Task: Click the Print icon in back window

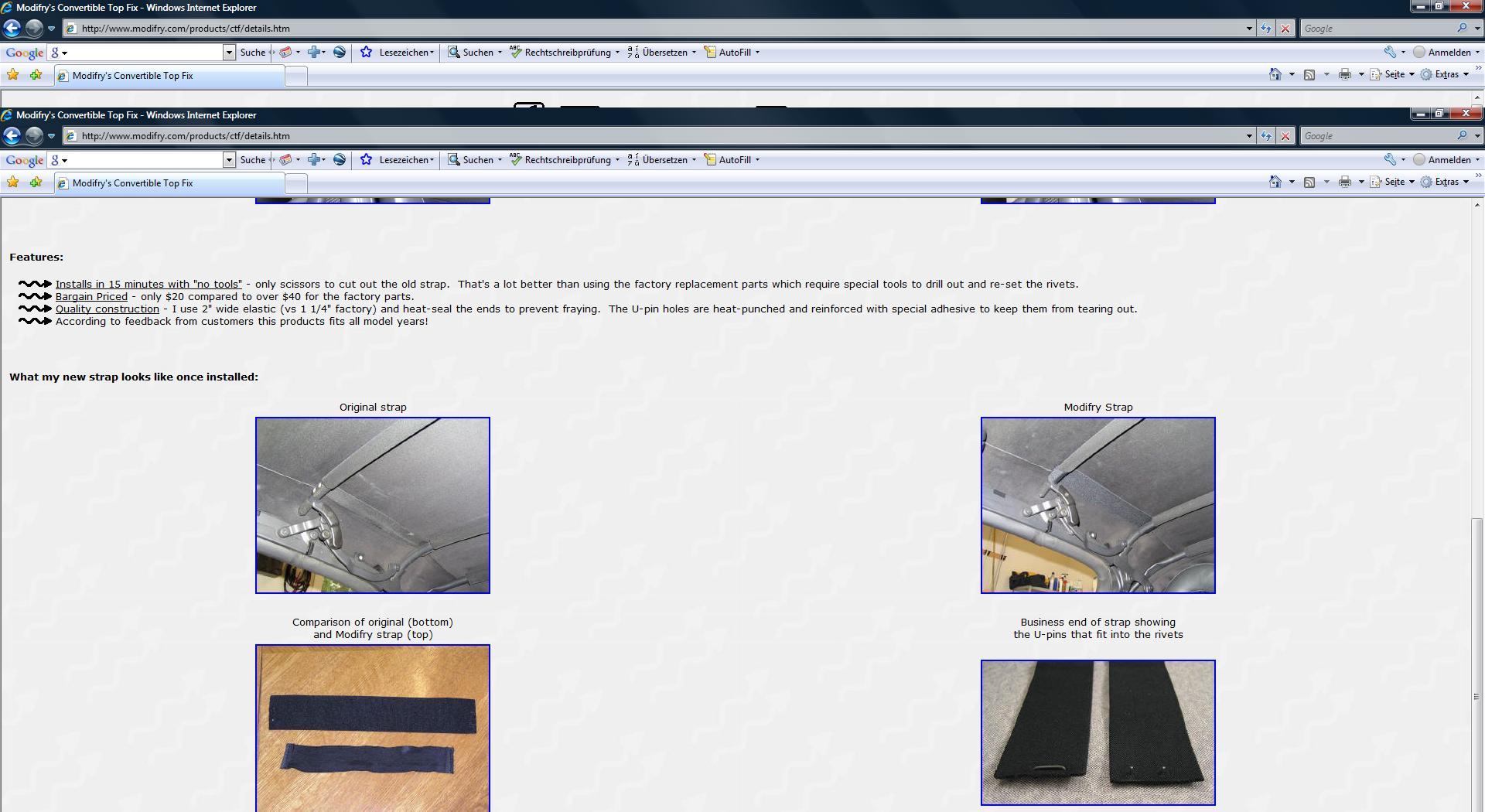Action: (x=1345, y=75)
